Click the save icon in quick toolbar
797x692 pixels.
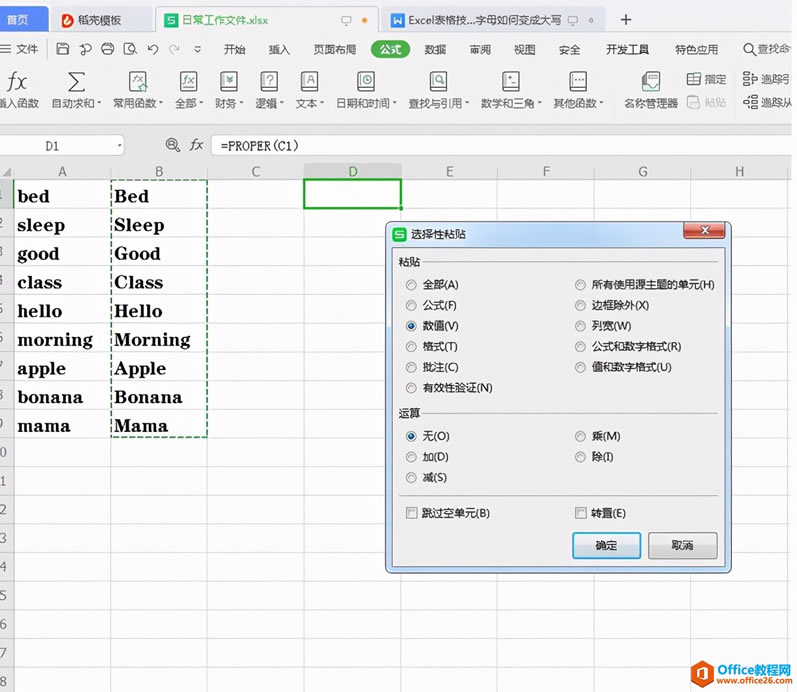point(63,49)
